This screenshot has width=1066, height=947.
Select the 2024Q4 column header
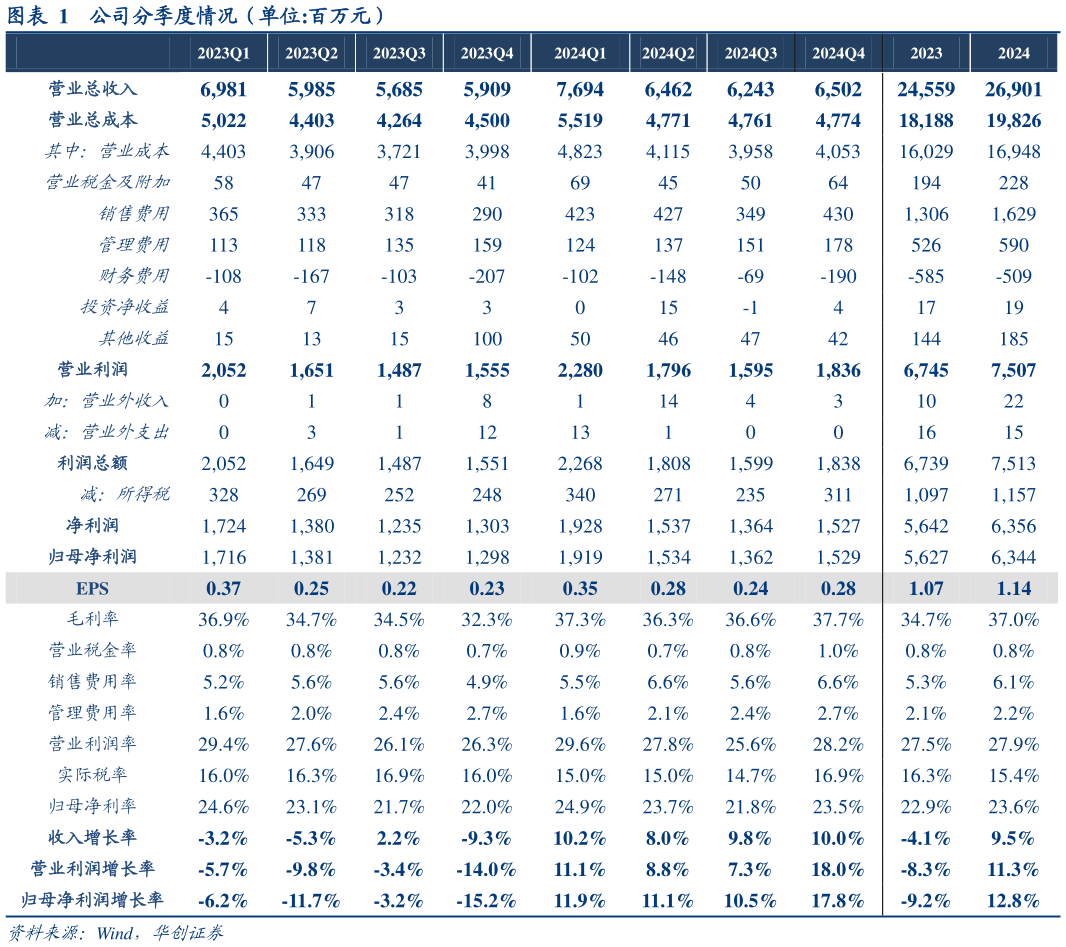(x=838, y=53)
